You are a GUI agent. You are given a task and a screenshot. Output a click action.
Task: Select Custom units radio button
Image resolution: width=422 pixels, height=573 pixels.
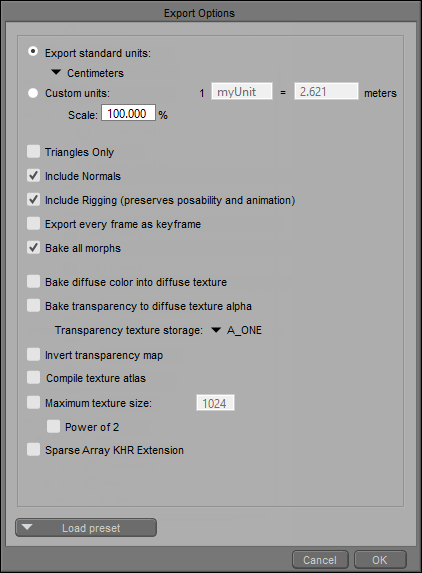tap(33, 93)
